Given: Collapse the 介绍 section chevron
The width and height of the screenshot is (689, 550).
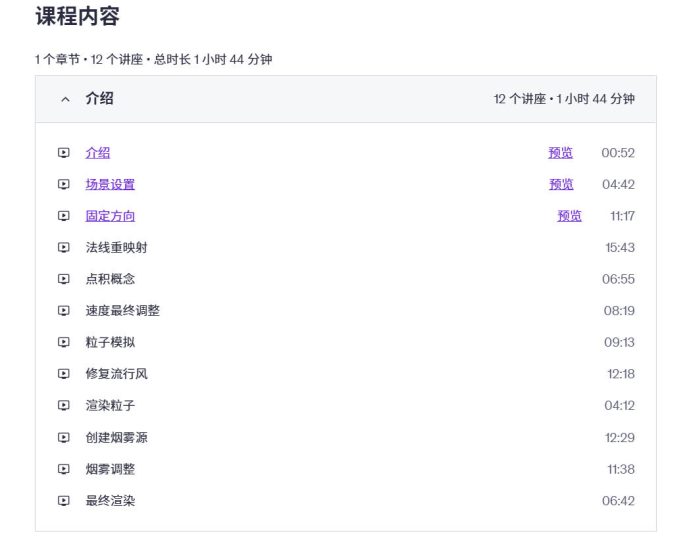Looking at the screenshot, I should click(x=65, y=99).
